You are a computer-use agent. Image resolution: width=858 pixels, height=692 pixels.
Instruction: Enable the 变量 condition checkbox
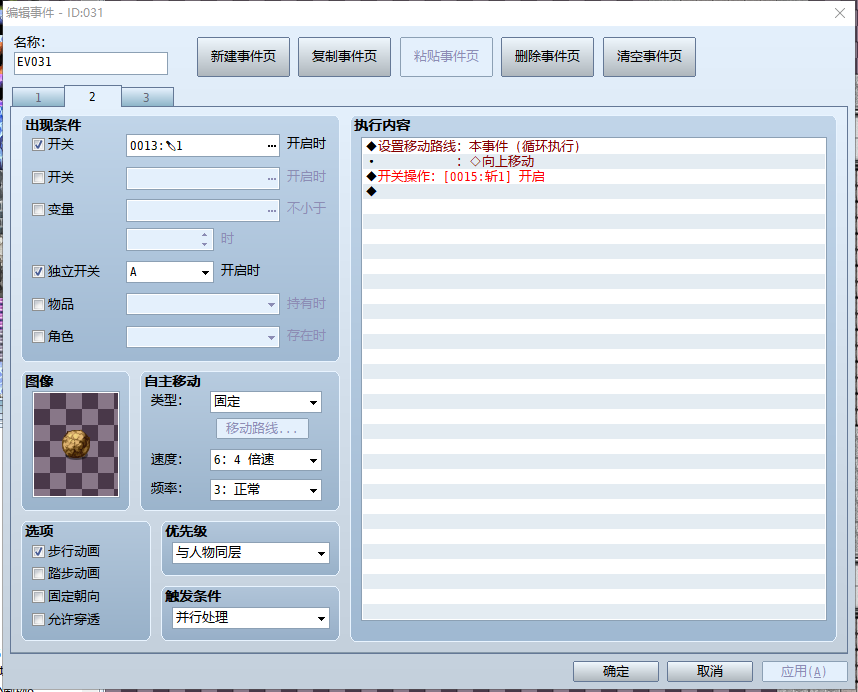pos(38,210)
